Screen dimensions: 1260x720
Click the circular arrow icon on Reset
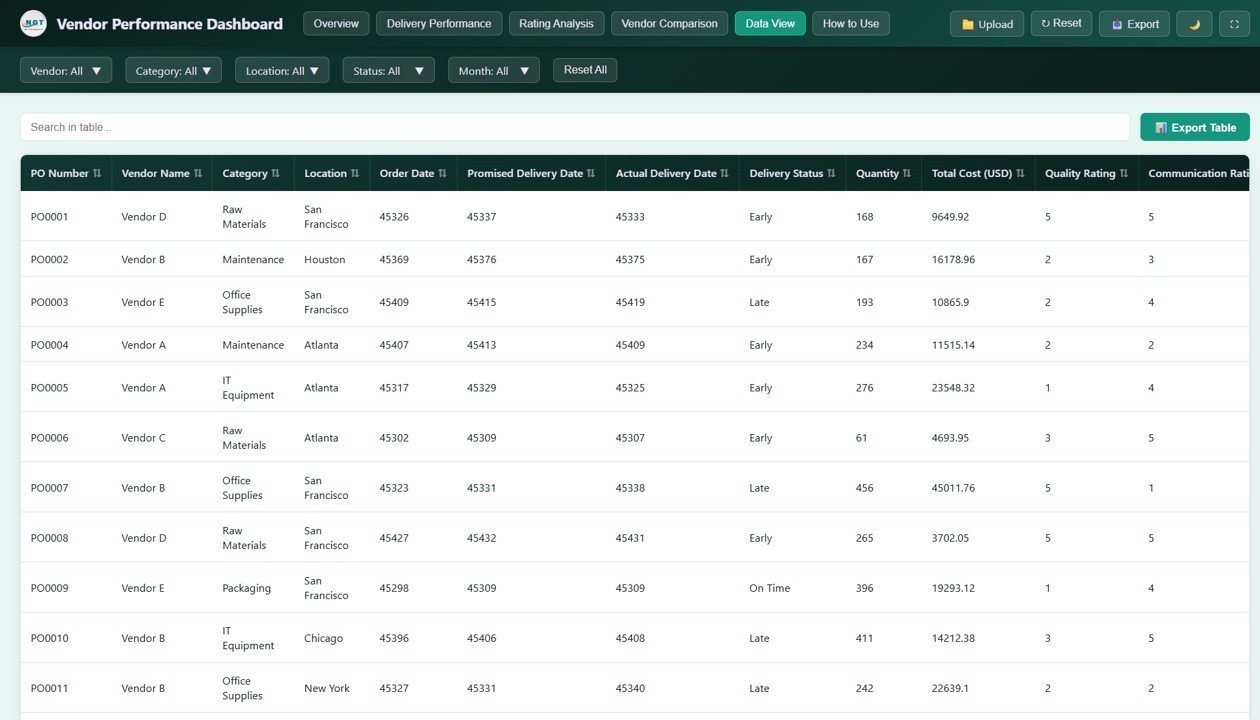click(1045, 23)
